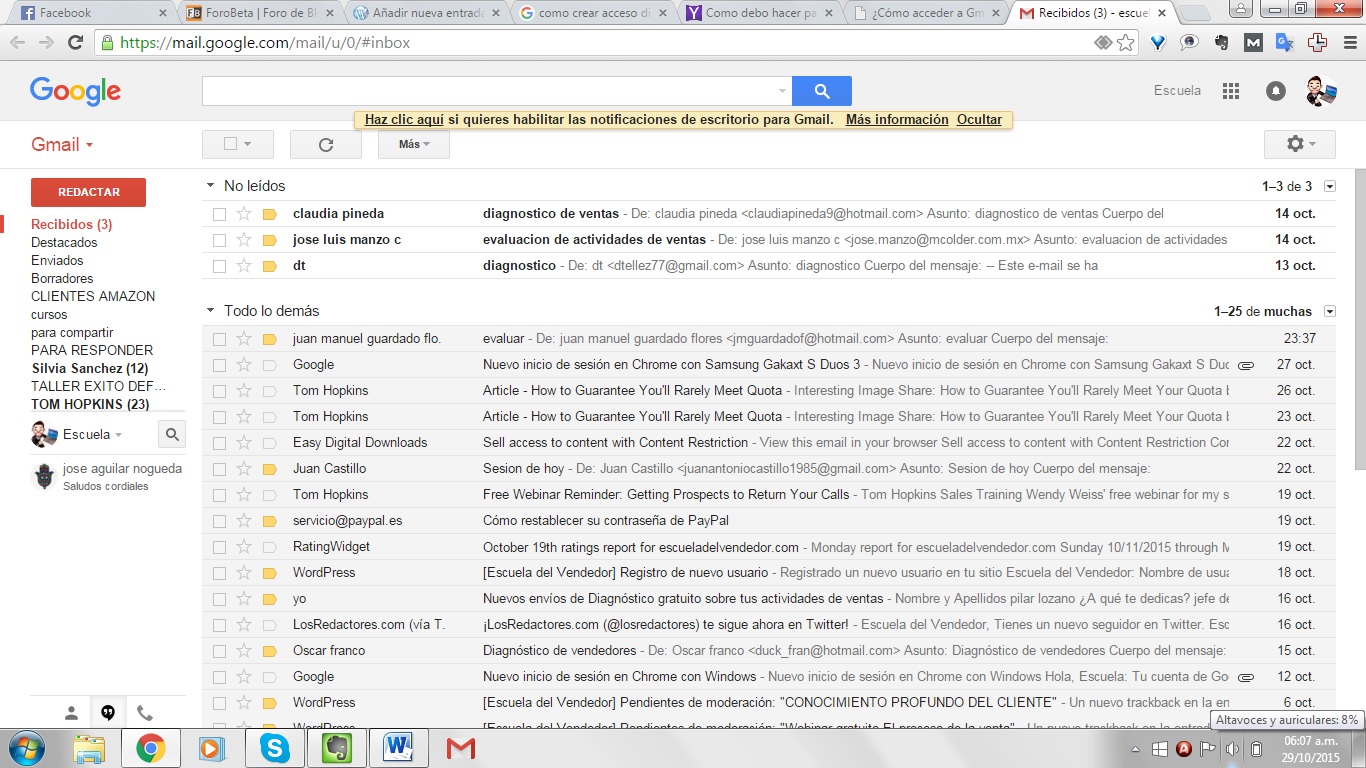Collapse the No leídos section
Image resolution: width=1366 pixels, height=768 pixels.
(210, 186)
